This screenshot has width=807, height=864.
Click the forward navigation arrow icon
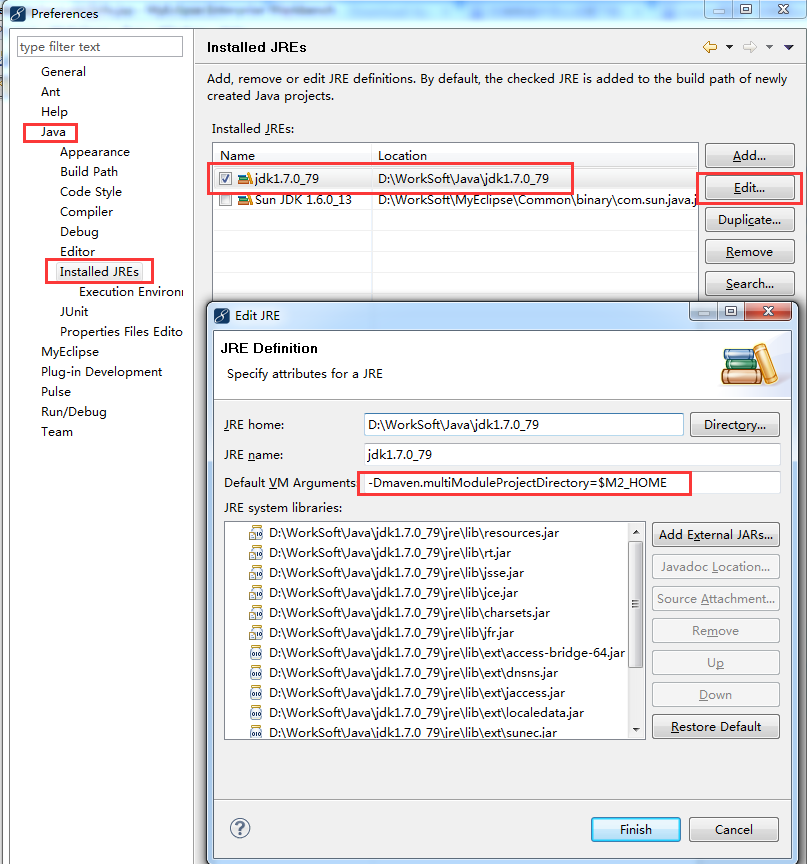tap(750, 47)
